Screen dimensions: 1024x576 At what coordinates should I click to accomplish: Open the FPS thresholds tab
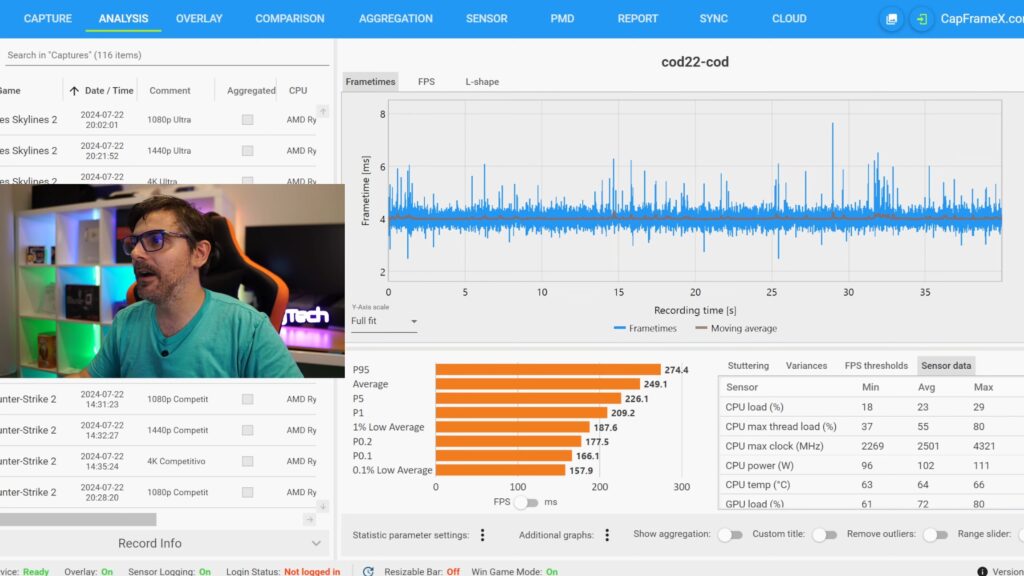click(x=876, y=366)
